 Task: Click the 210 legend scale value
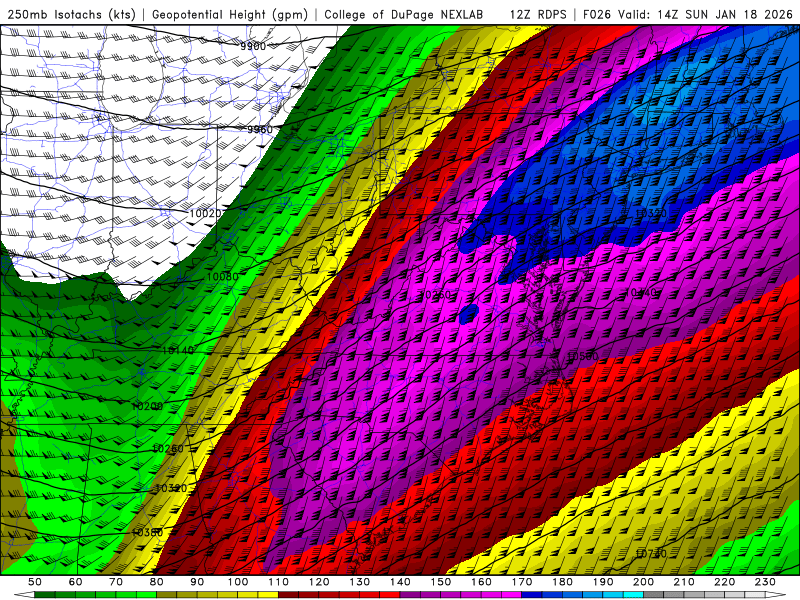point(684,582)
